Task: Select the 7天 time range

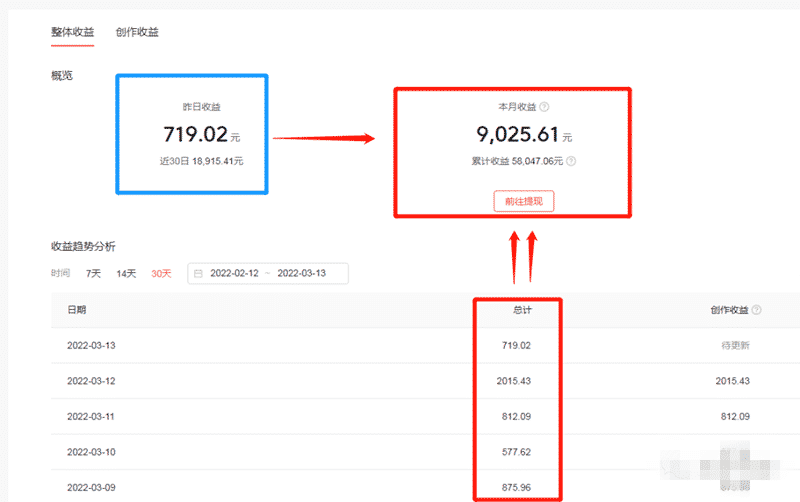Action: click(x=93, y=273)
